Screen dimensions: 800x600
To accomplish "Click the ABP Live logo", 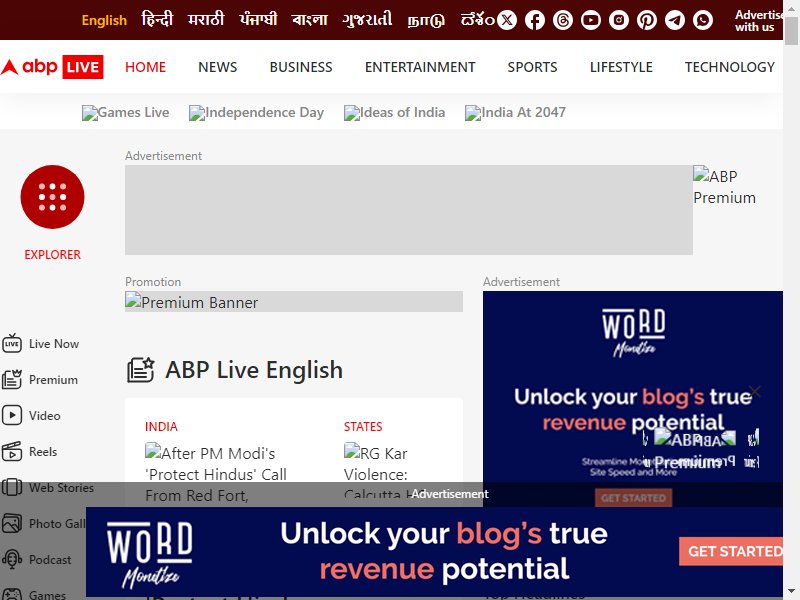I will [52, 67].
